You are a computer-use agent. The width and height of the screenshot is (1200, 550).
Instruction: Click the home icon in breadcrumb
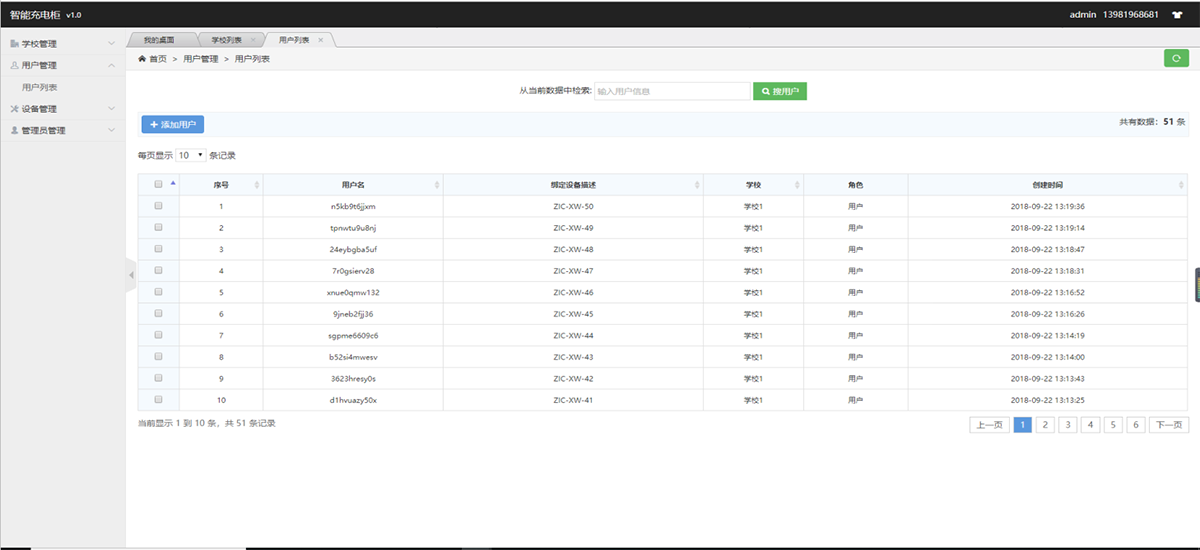pos(142,59)
